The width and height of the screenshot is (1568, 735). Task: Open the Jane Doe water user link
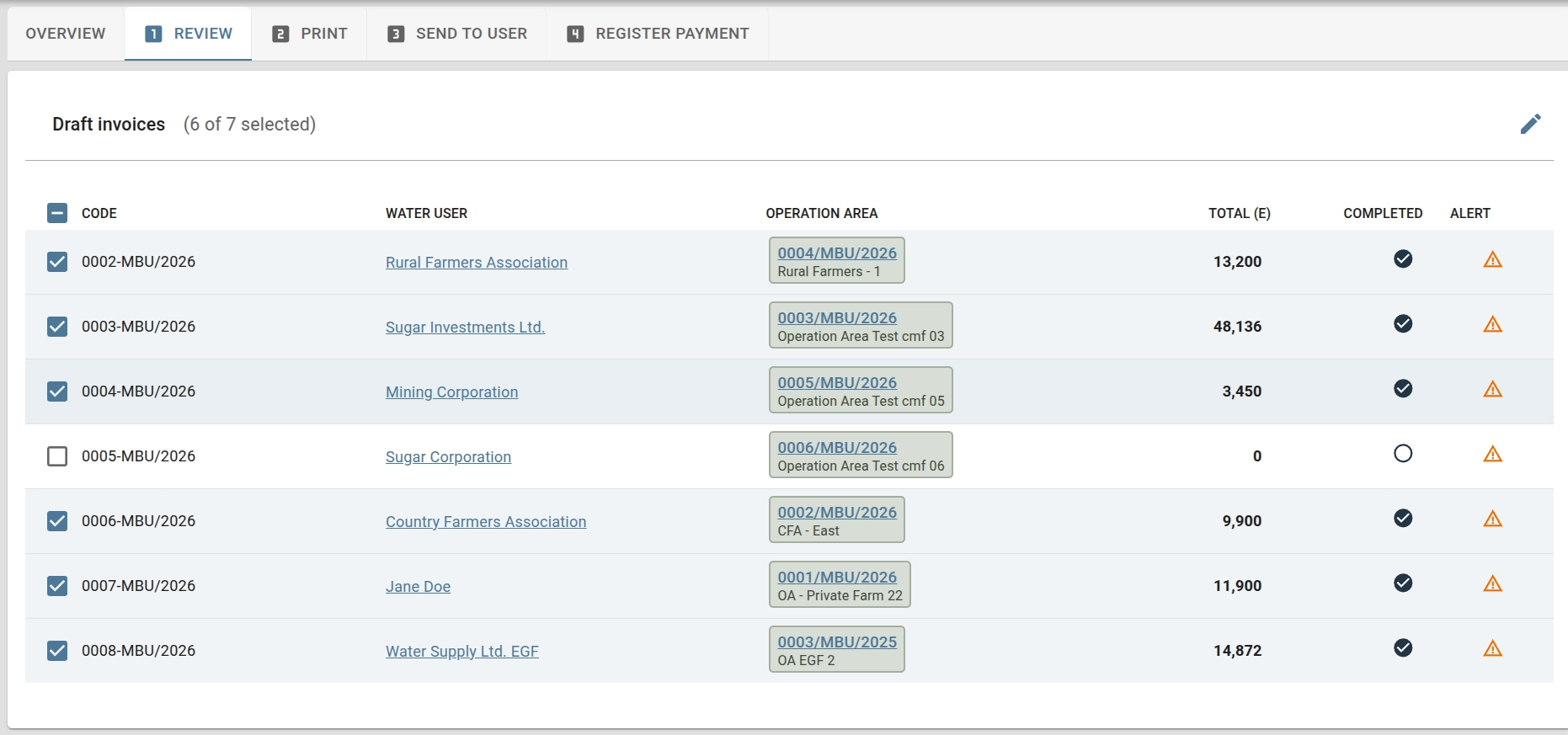point(418,587)
